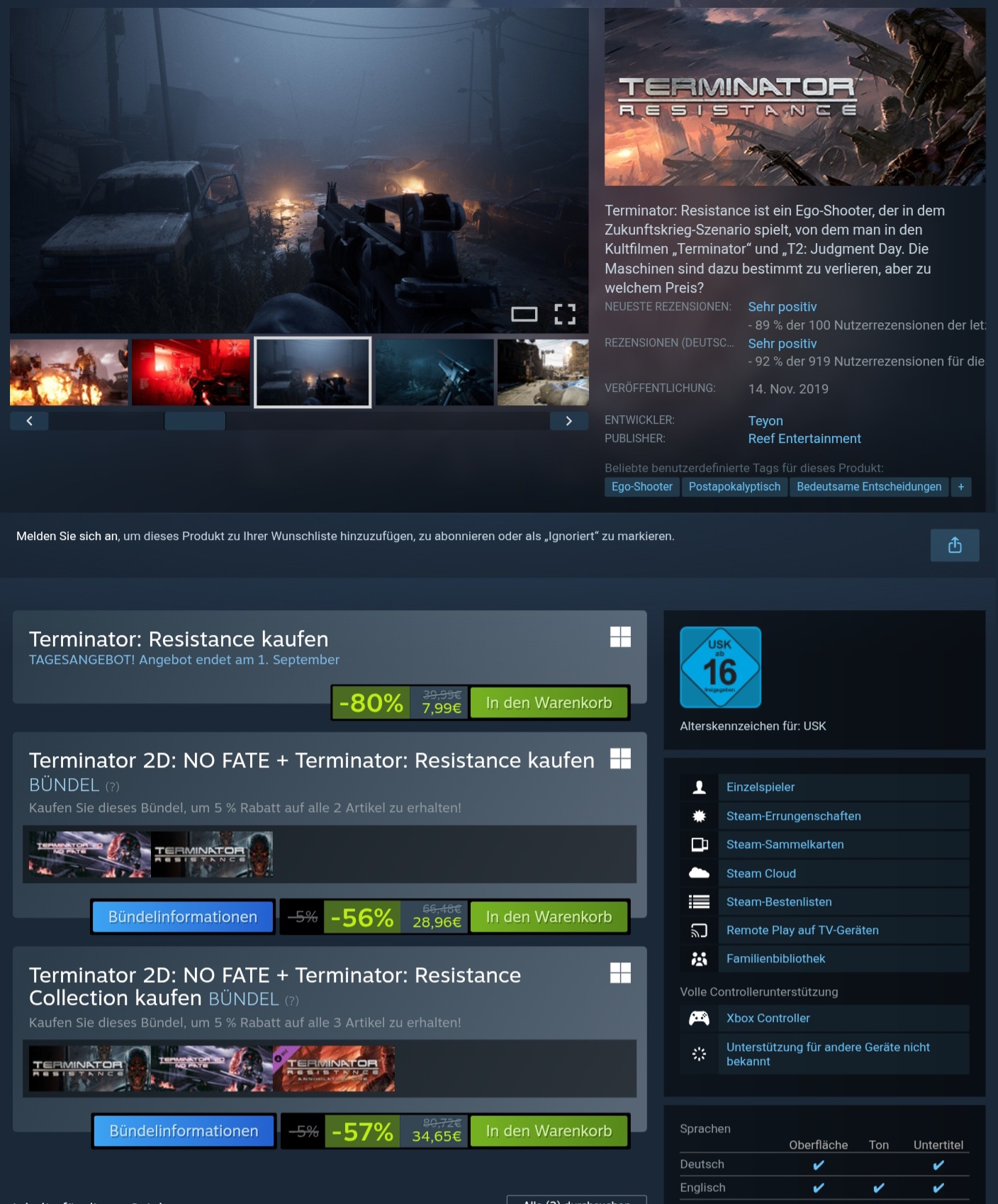Click the newest reviews 'Sehr positiv' summary

click(783, 307)
